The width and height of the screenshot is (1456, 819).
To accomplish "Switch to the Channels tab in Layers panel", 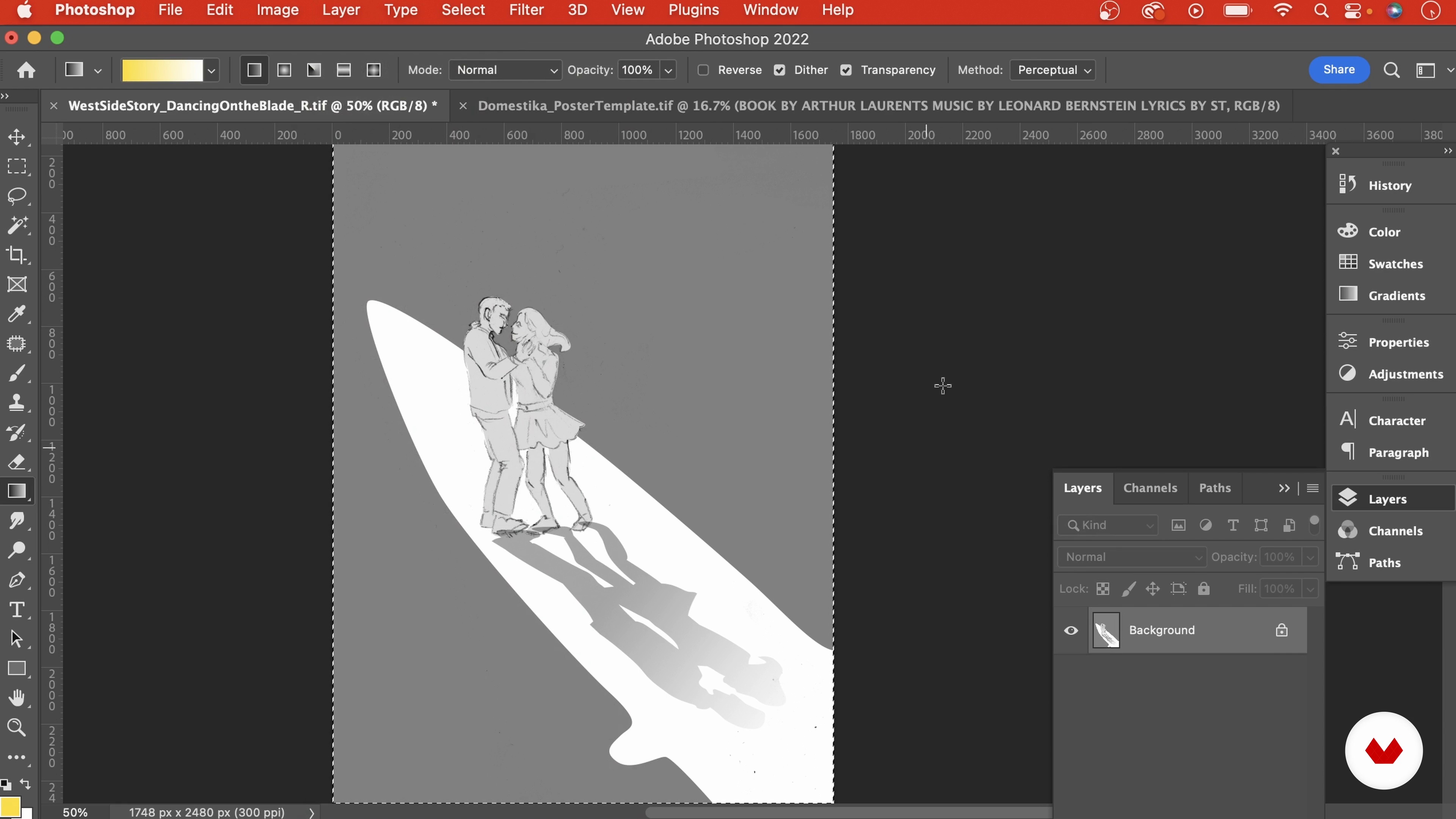I will (x=1150, y=488).
